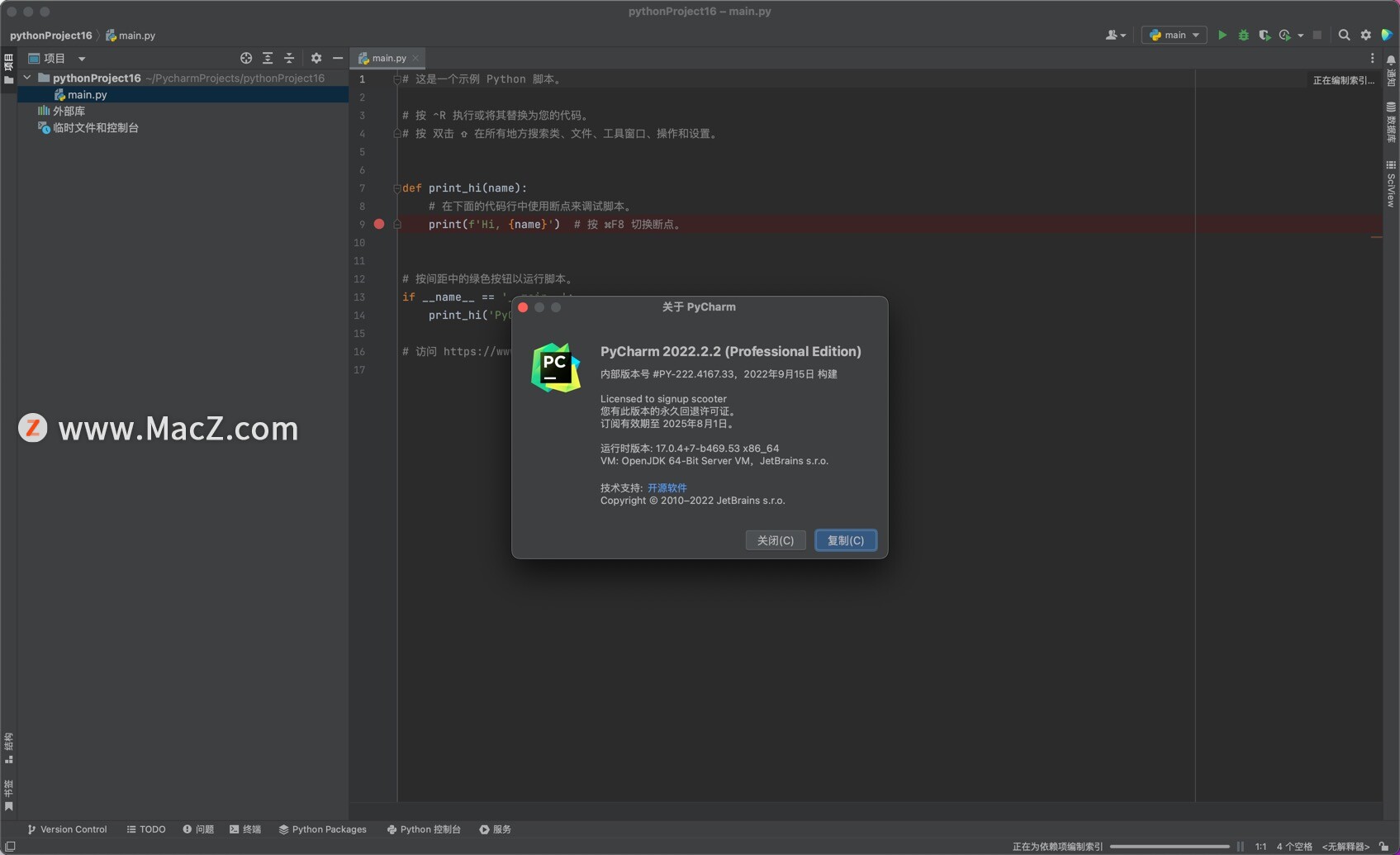Start debugging with the green bug icon
Image resolution: width=1400 pixels, height=855 pixels.
coord(1243,36)
